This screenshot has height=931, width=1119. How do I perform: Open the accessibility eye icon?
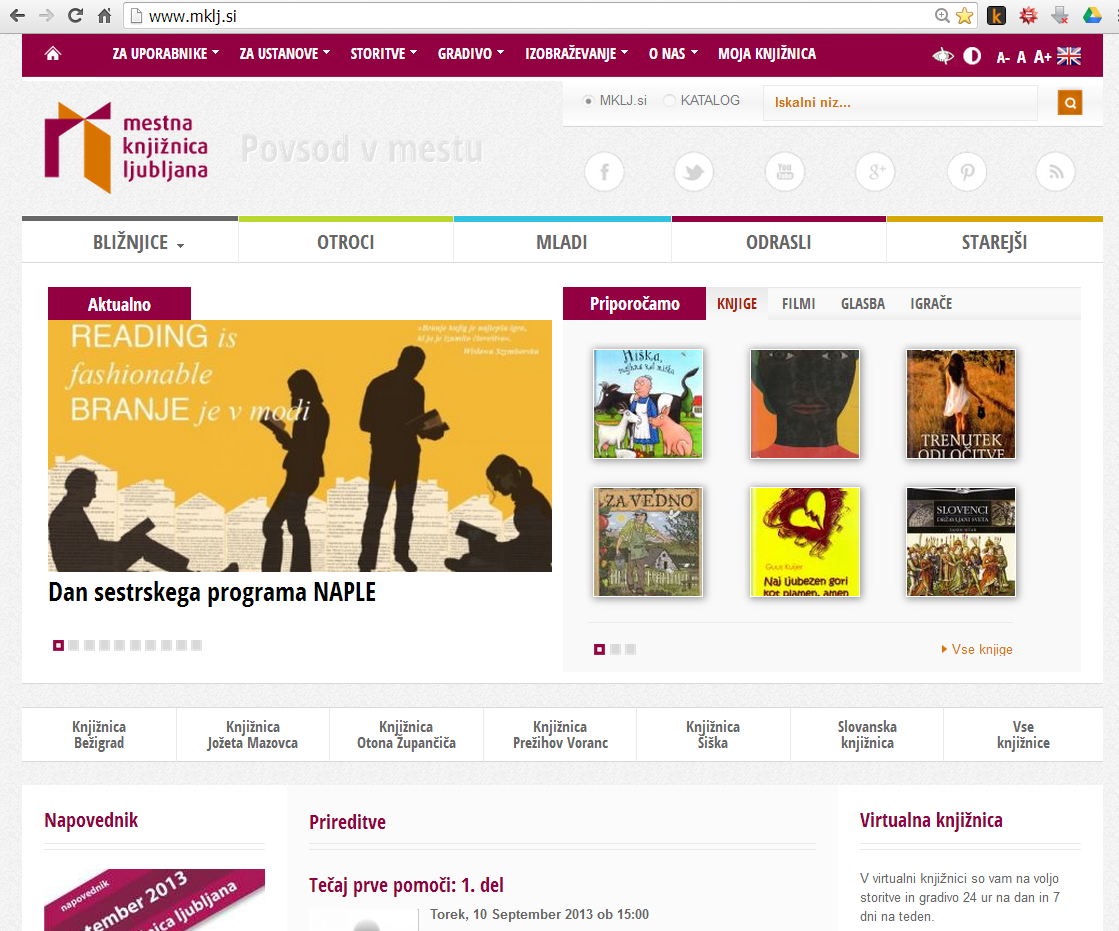[x=943, y=56]
